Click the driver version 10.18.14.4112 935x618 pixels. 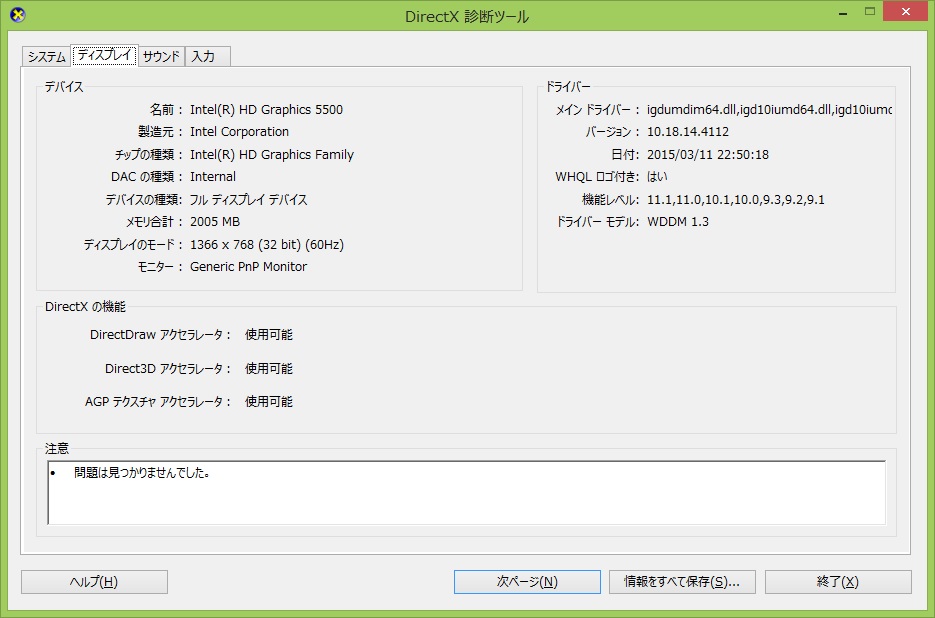point(688,132)
